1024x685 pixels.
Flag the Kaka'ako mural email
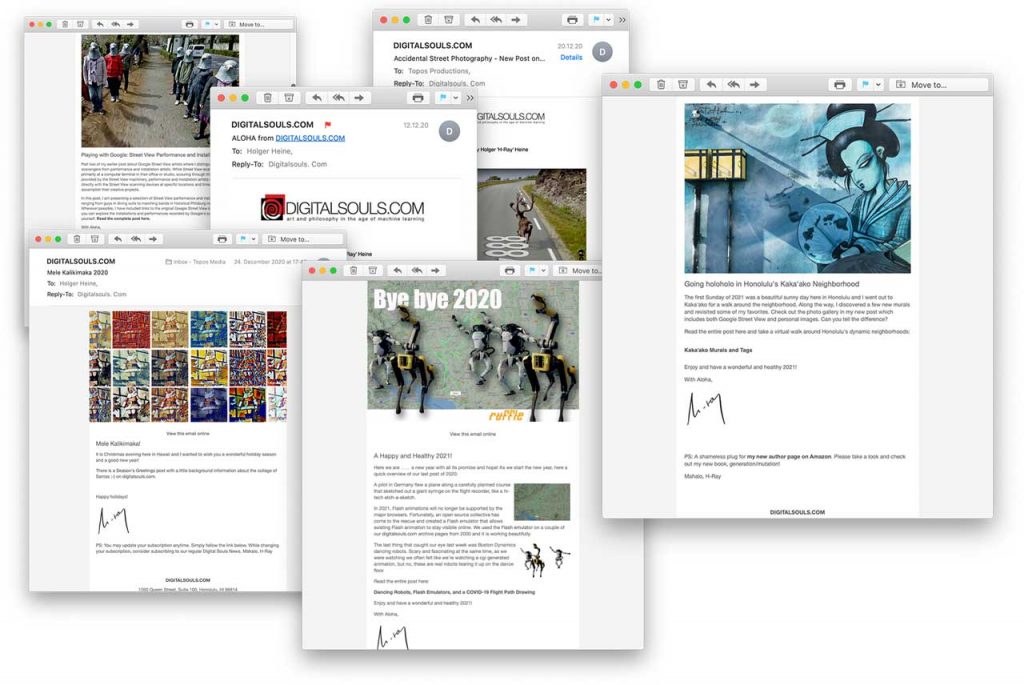pyautogui.click(x=865, y=84)
